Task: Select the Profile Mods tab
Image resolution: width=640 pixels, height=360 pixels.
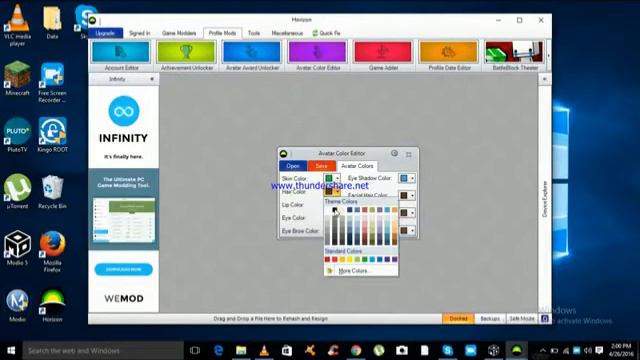Action: tap(222, 33)
